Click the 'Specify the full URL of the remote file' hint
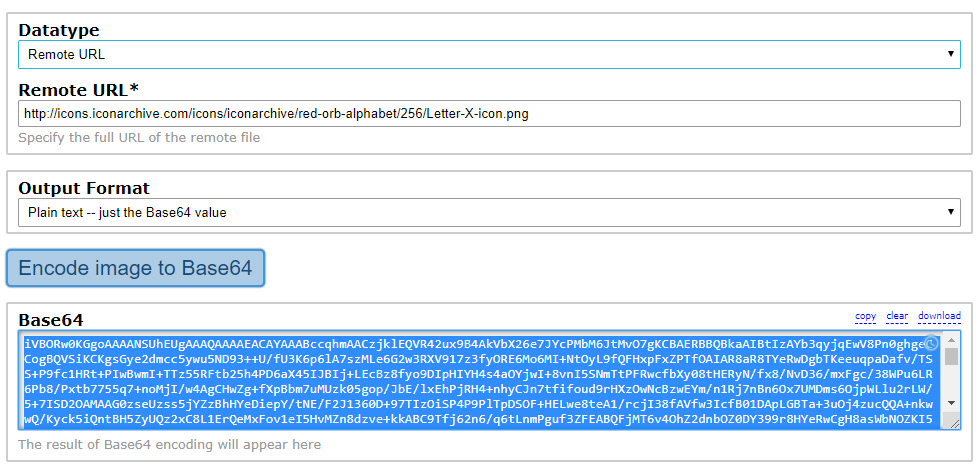This screenshot has height=470, width=976. pyautogui.click(x=139, y=138)
